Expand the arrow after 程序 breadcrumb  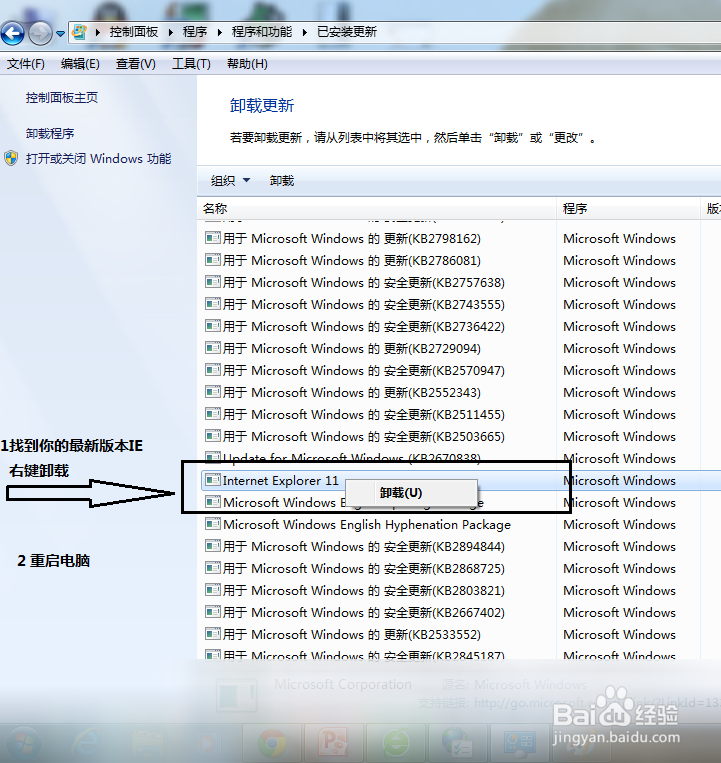pos(219,33)
